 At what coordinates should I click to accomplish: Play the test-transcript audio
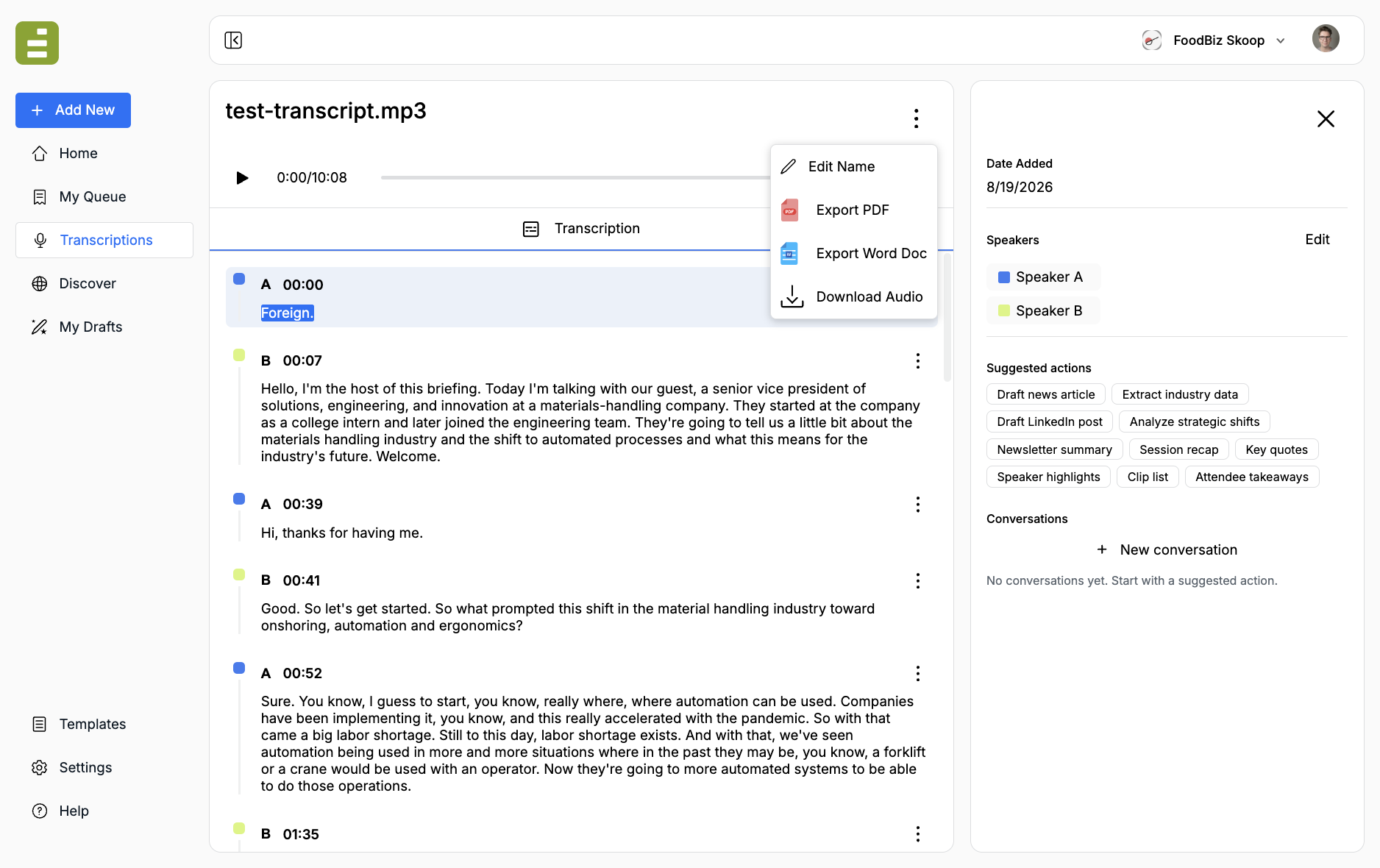(x=242, y=178)
